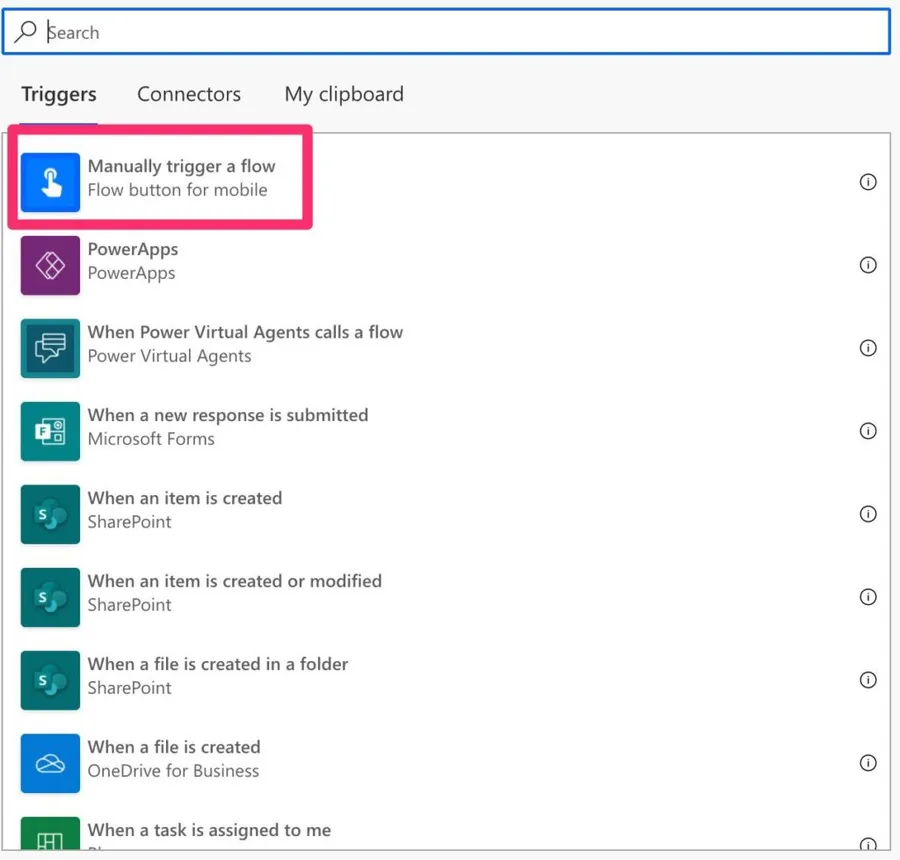
Task: Select When Power Virtual Agents calls a flow
Action: 245,333
